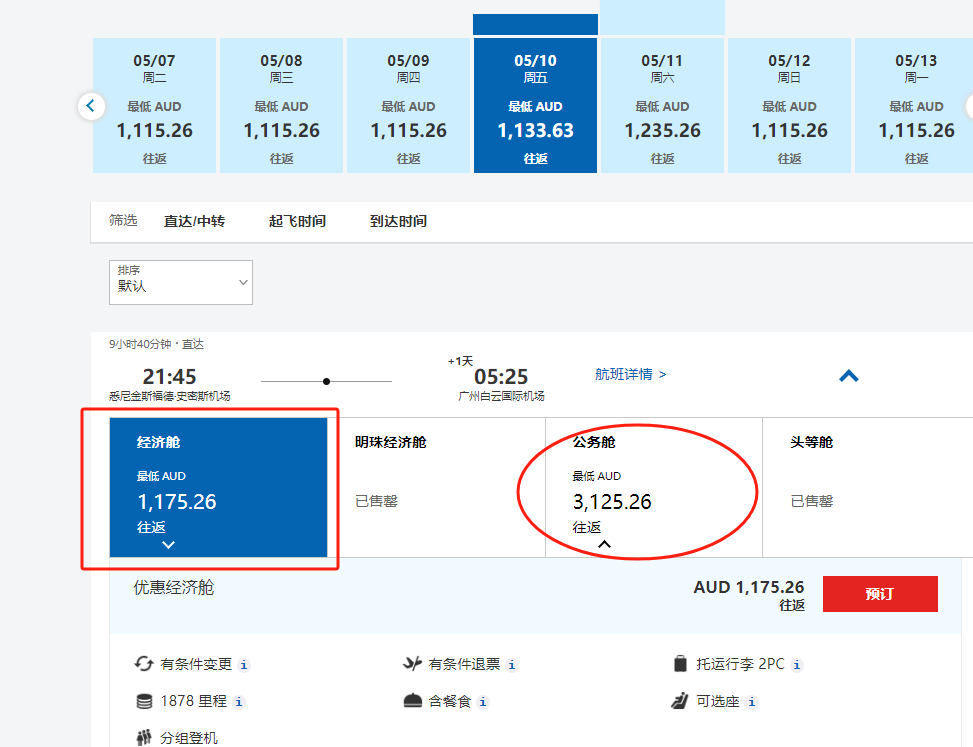Screen dimensions: 973x747
Task: Select the 经济舱 fare AUD 1,175.26
Action: (x=218, y=487)
